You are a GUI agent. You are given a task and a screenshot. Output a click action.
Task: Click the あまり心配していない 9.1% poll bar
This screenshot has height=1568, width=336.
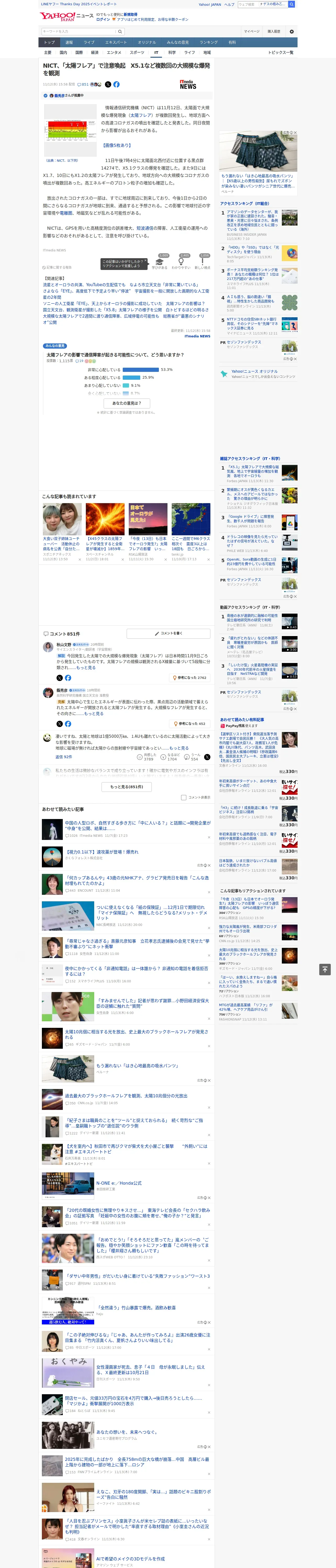(x=126, y=385)
